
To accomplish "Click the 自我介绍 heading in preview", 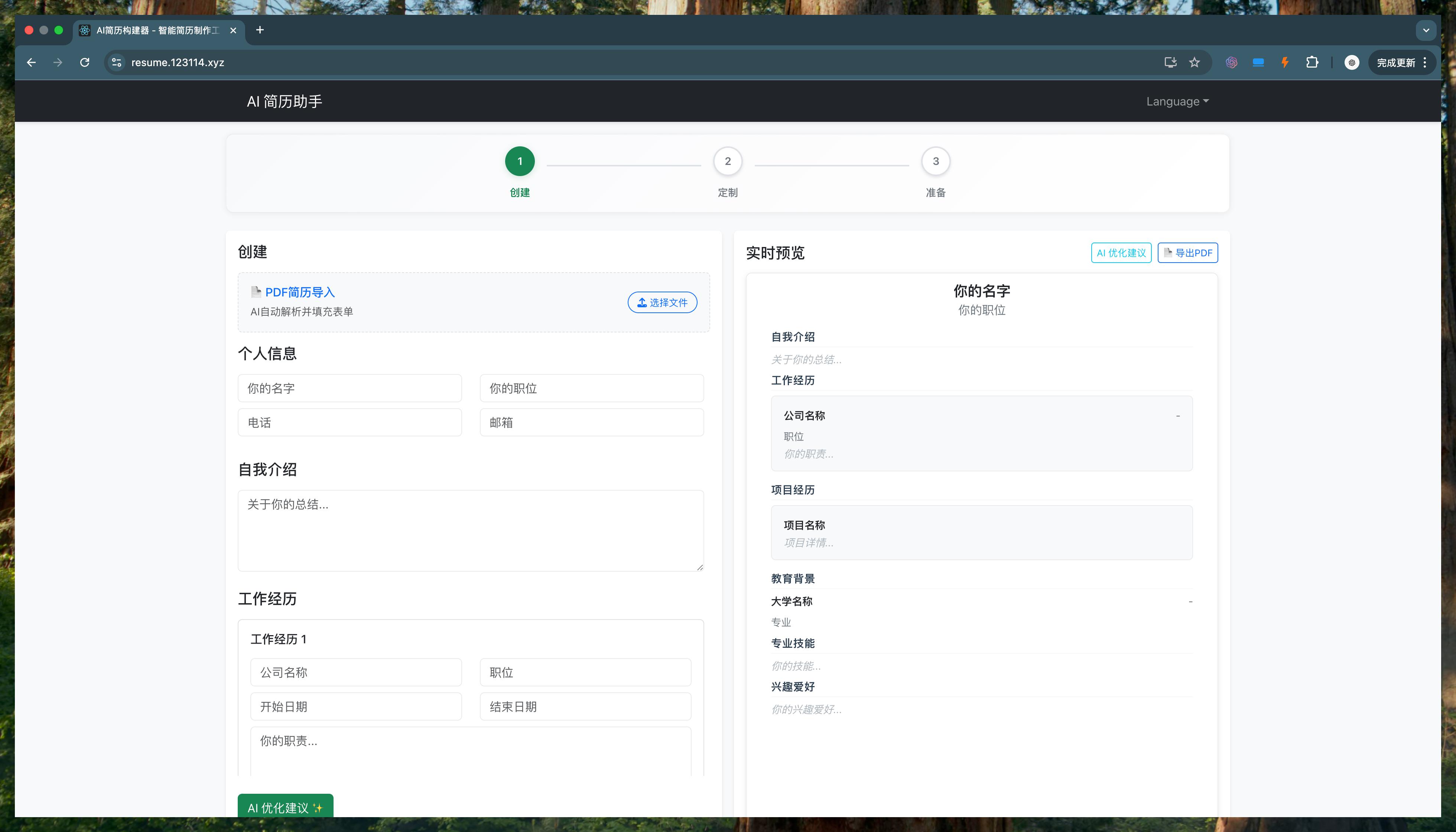I will click(793, 337).
